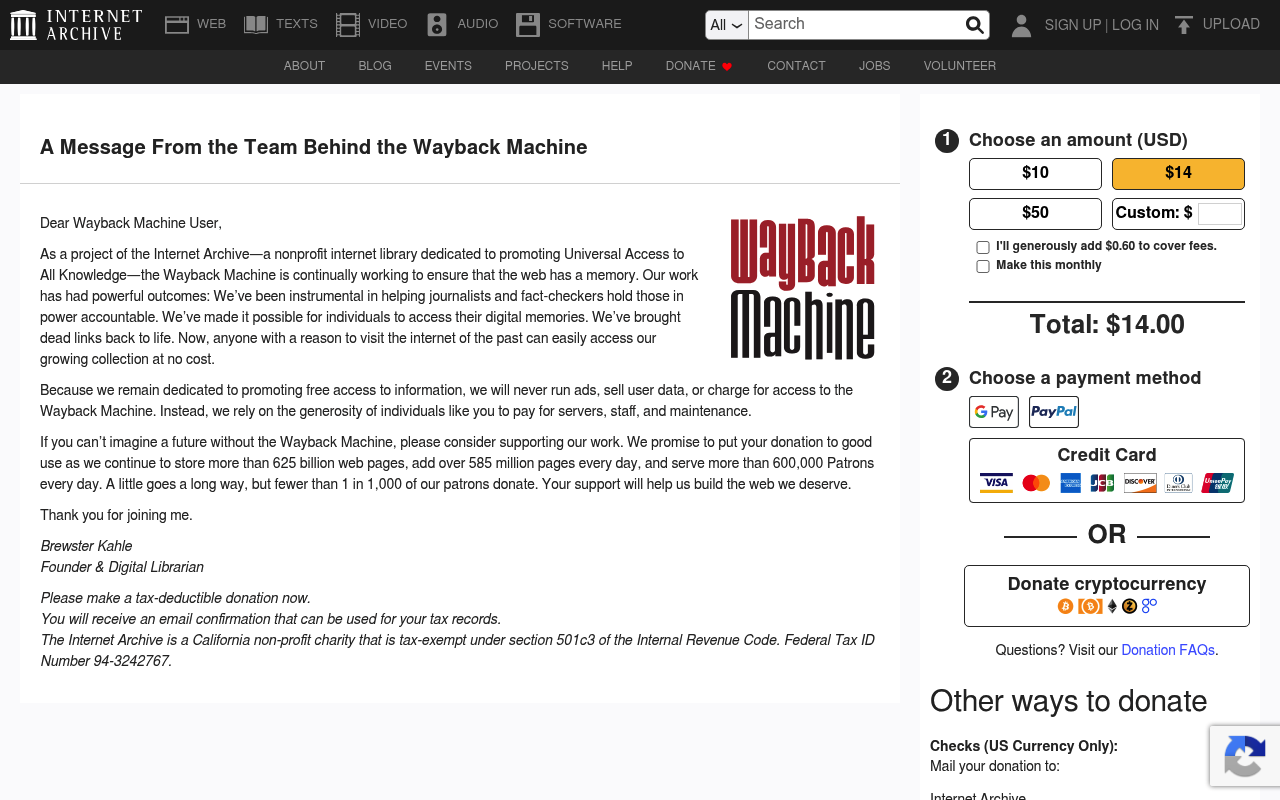Click the Donate cryptocurrency button
The width and height of the screenshot is (1280, 800).
pyautogui.click(x=1107, y=595)
